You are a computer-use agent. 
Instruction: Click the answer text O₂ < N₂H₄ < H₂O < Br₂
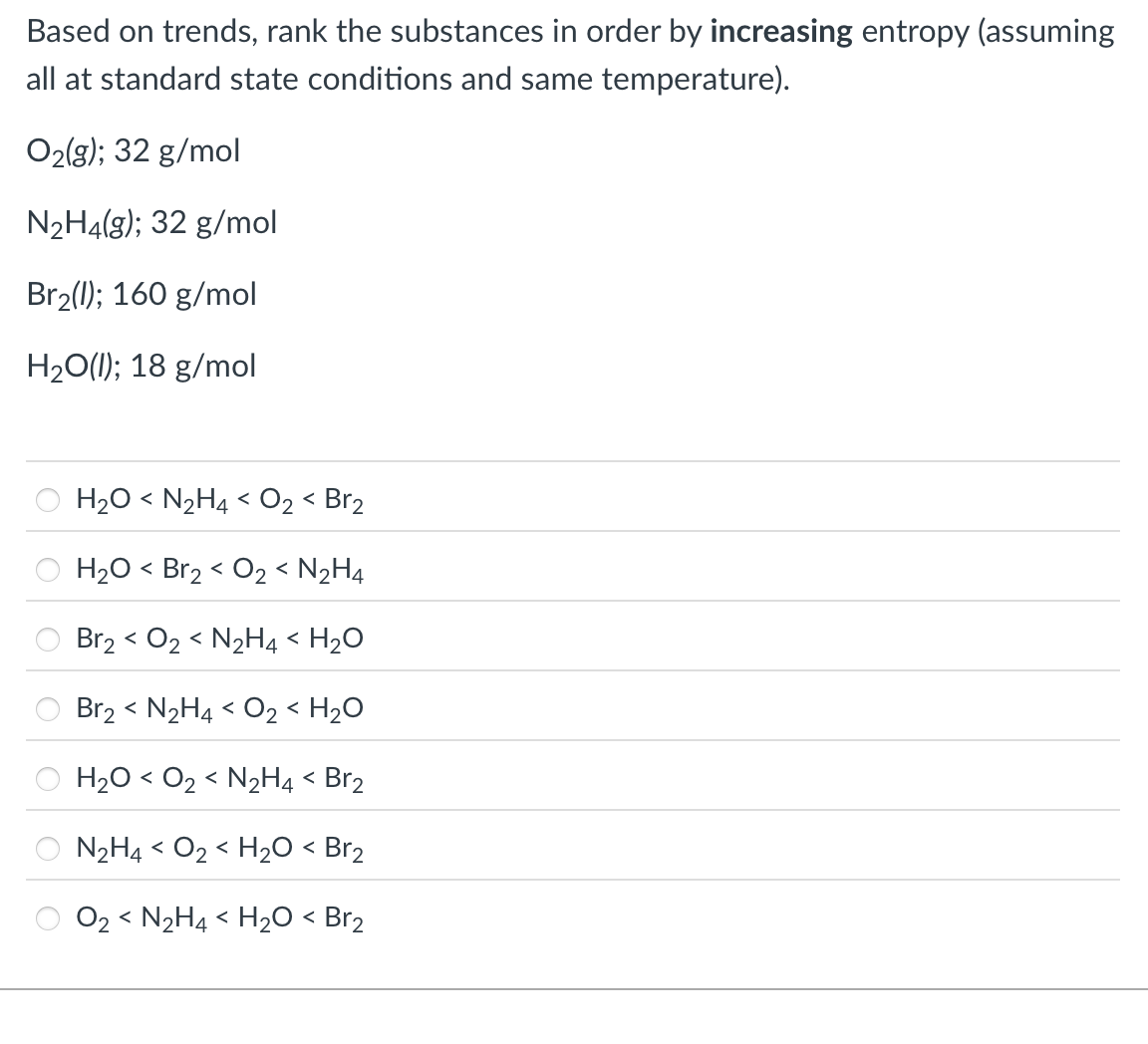click(x=219, y=918)
